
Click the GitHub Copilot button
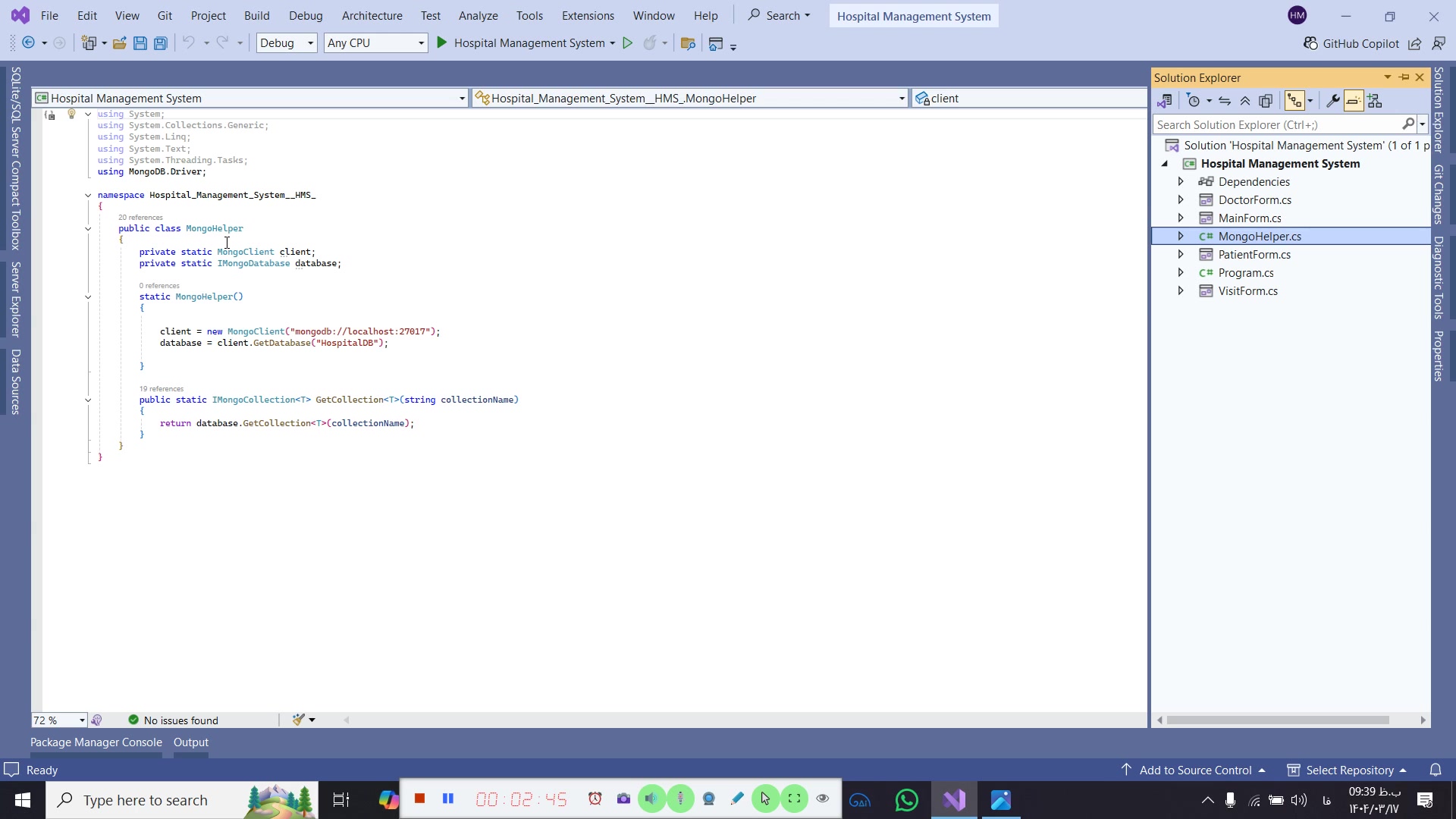tap(1351, 43)
